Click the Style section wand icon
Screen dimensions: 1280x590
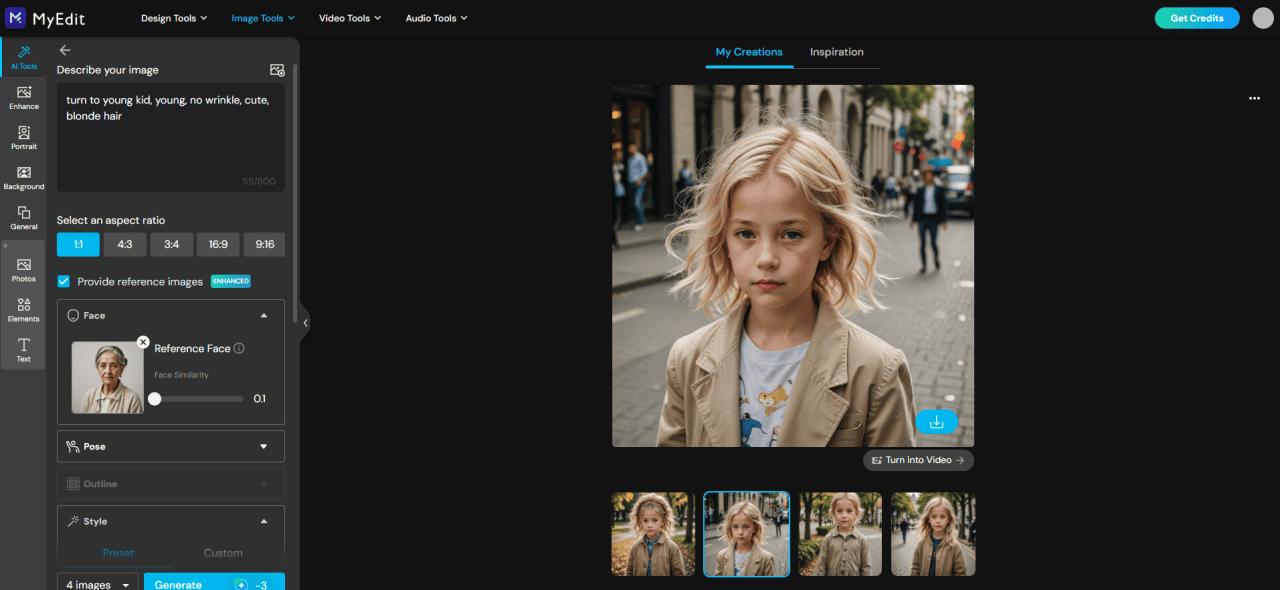point(73,521)
